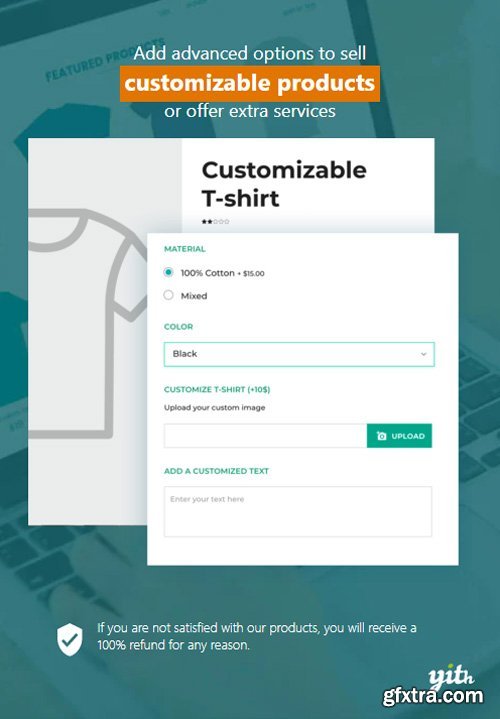Click the 'Enter your text here' textarea

click(x=298, y=511)
